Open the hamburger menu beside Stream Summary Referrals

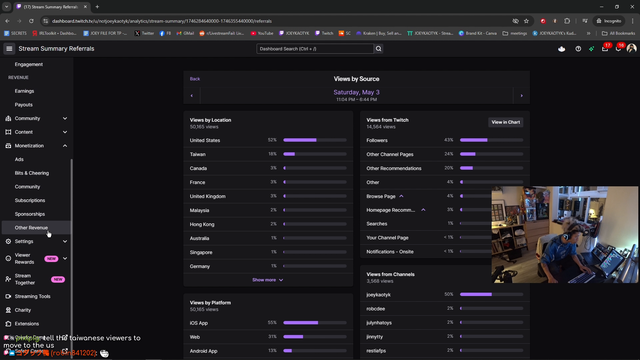[9, 49]
